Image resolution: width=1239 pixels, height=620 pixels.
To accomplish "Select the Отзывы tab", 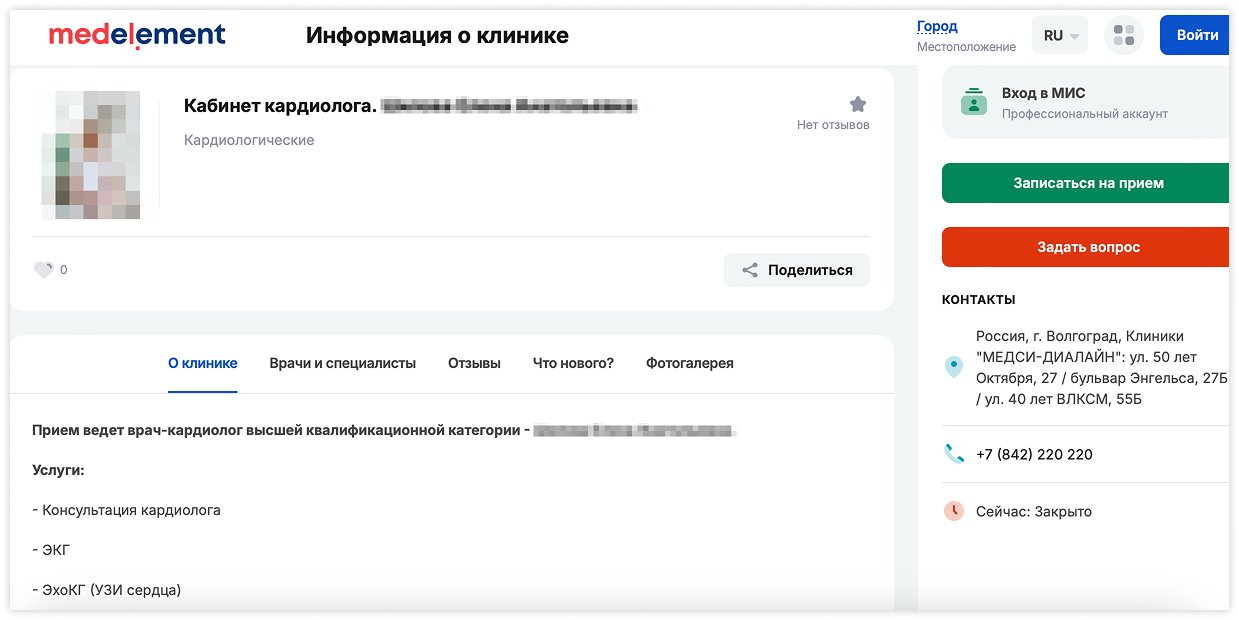I will click(473, 363).
